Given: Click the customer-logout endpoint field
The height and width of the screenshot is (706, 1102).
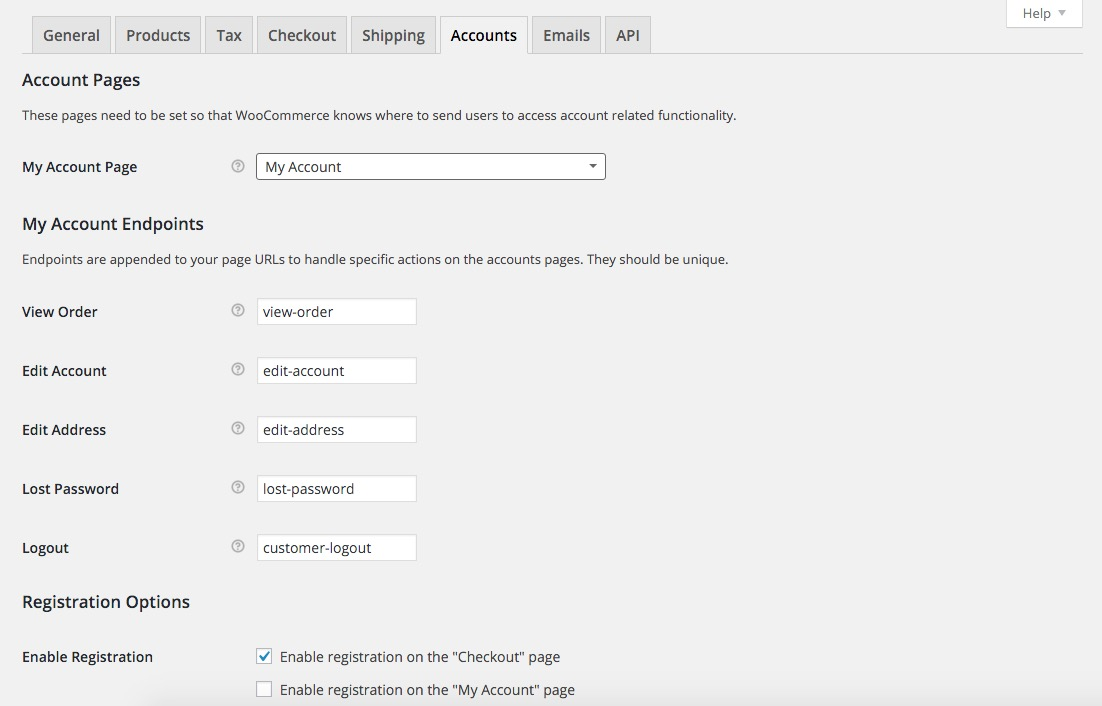Looking at the screenshot, I should (336, 548).
